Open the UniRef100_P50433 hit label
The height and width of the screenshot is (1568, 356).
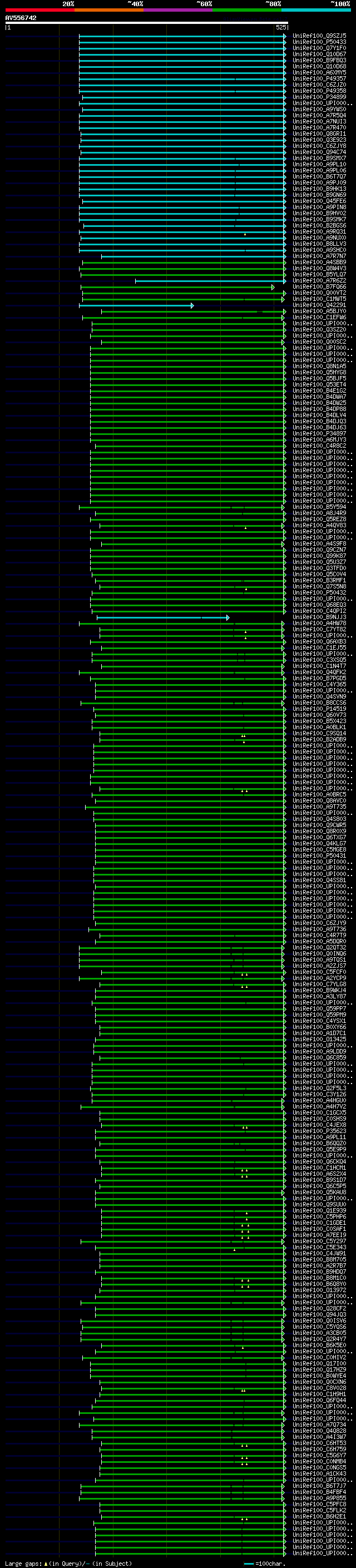(x=319, y=42)
